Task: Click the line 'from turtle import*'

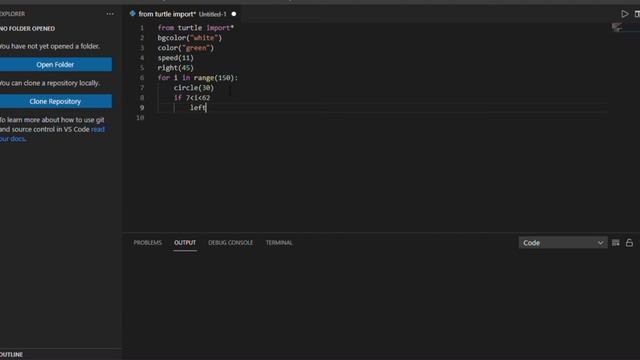Action: point(196,28)
